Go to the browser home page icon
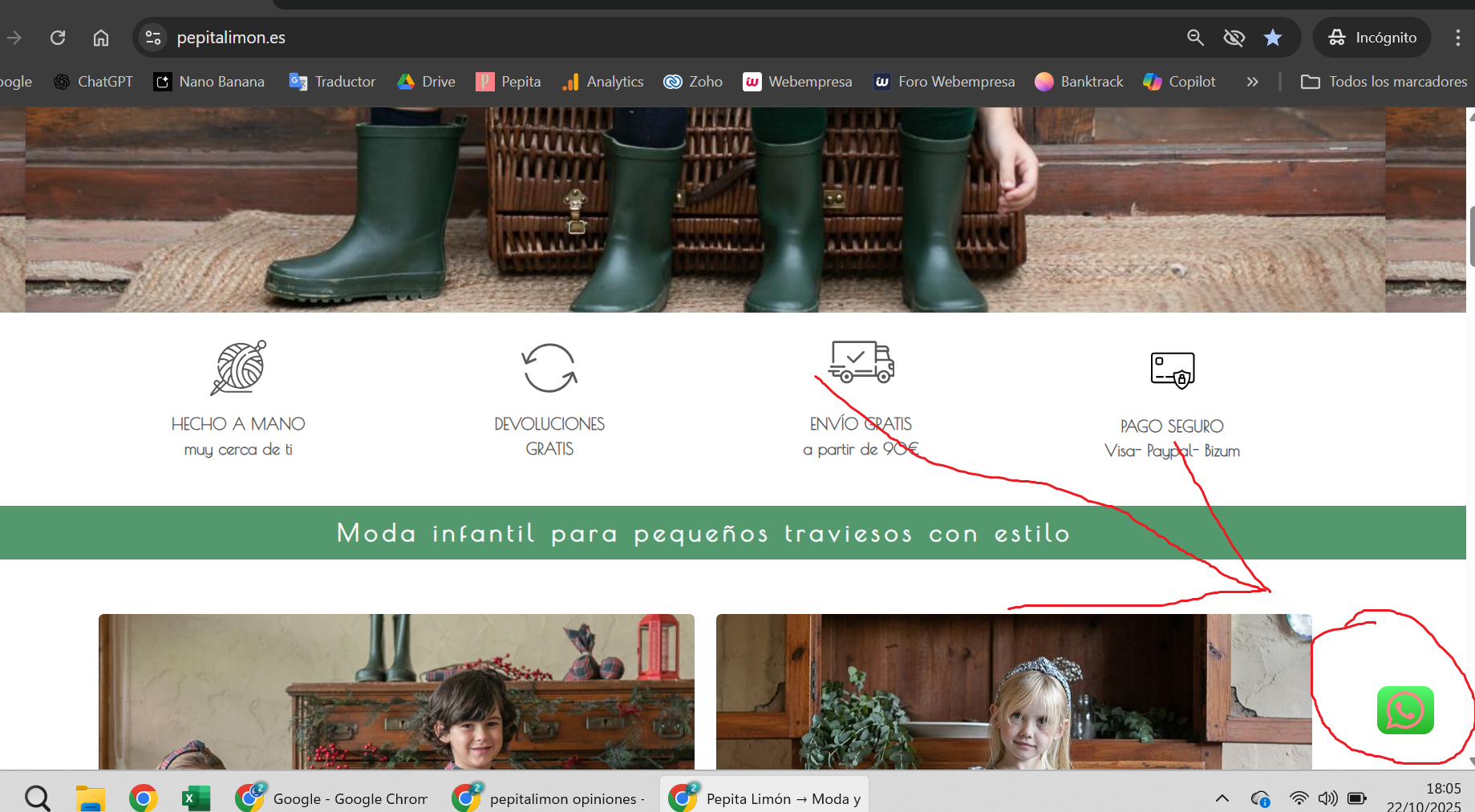 [101, 38]
